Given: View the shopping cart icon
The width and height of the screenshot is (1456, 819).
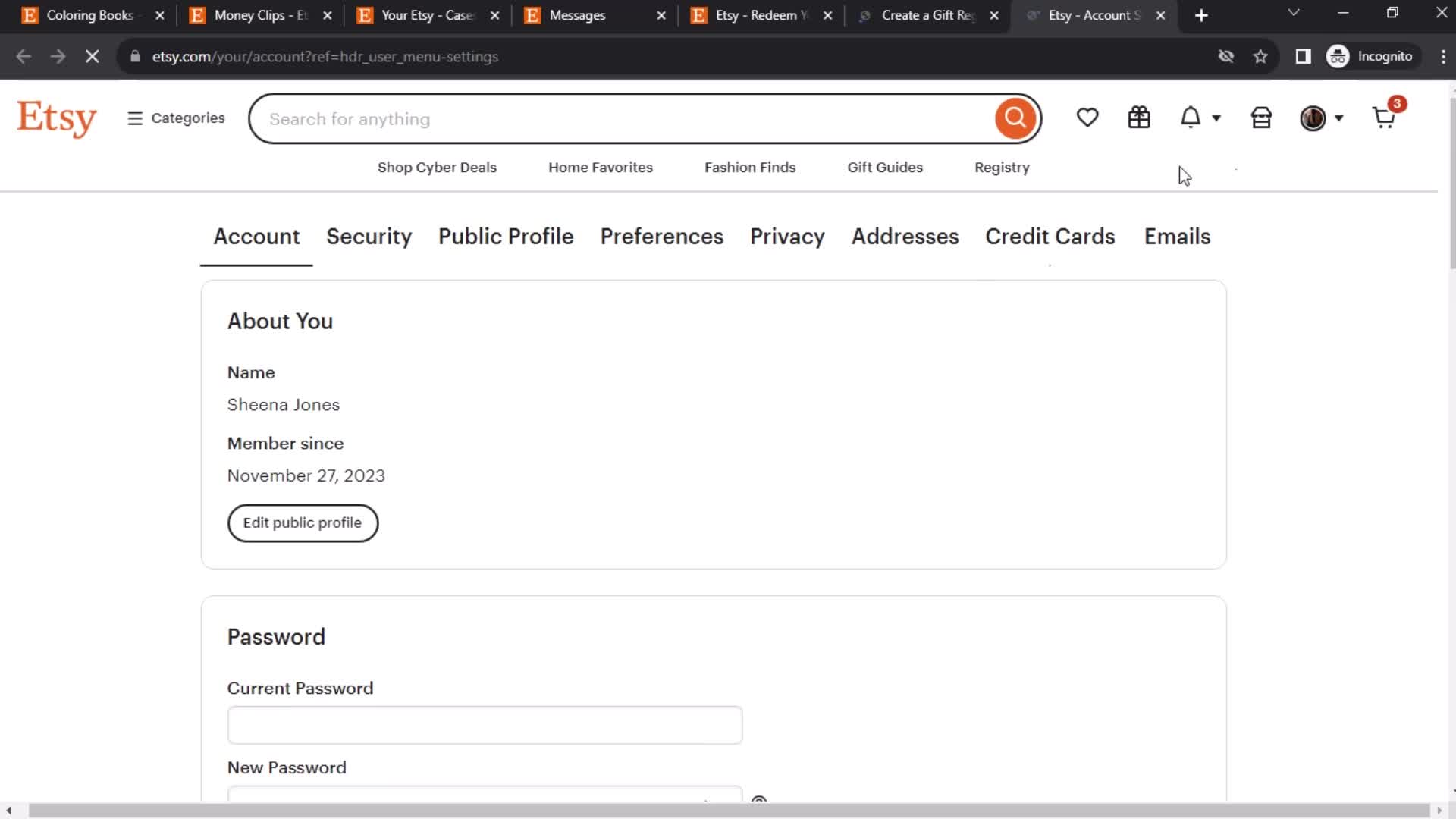Looking at the screenshot, I should pyautogui.click(x=1383, y=118).
